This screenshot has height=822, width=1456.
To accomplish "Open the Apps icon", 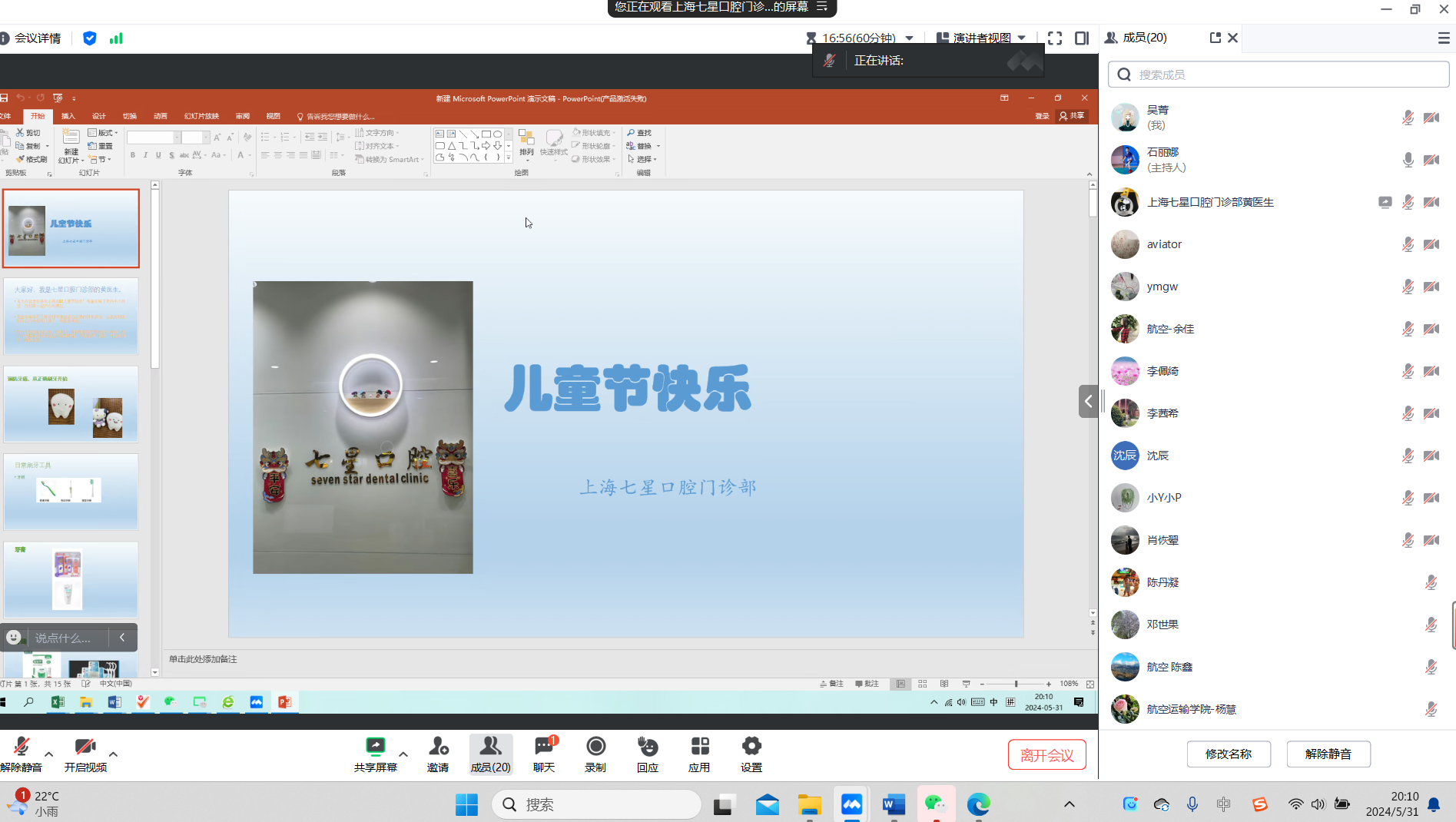I will coord(699,754).
